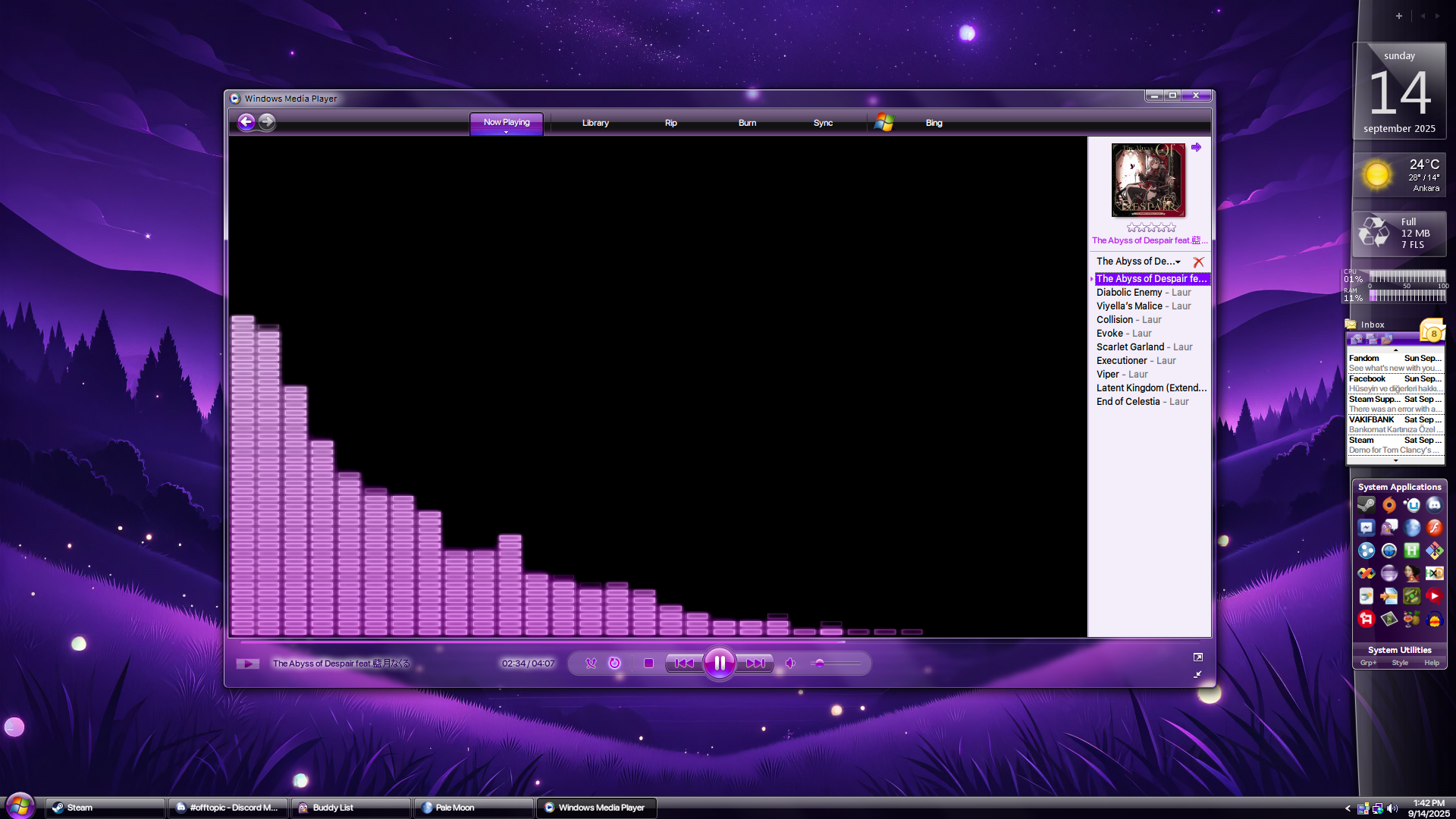
Task: Open the red YouTube-style player icon
Action: 1434,596
